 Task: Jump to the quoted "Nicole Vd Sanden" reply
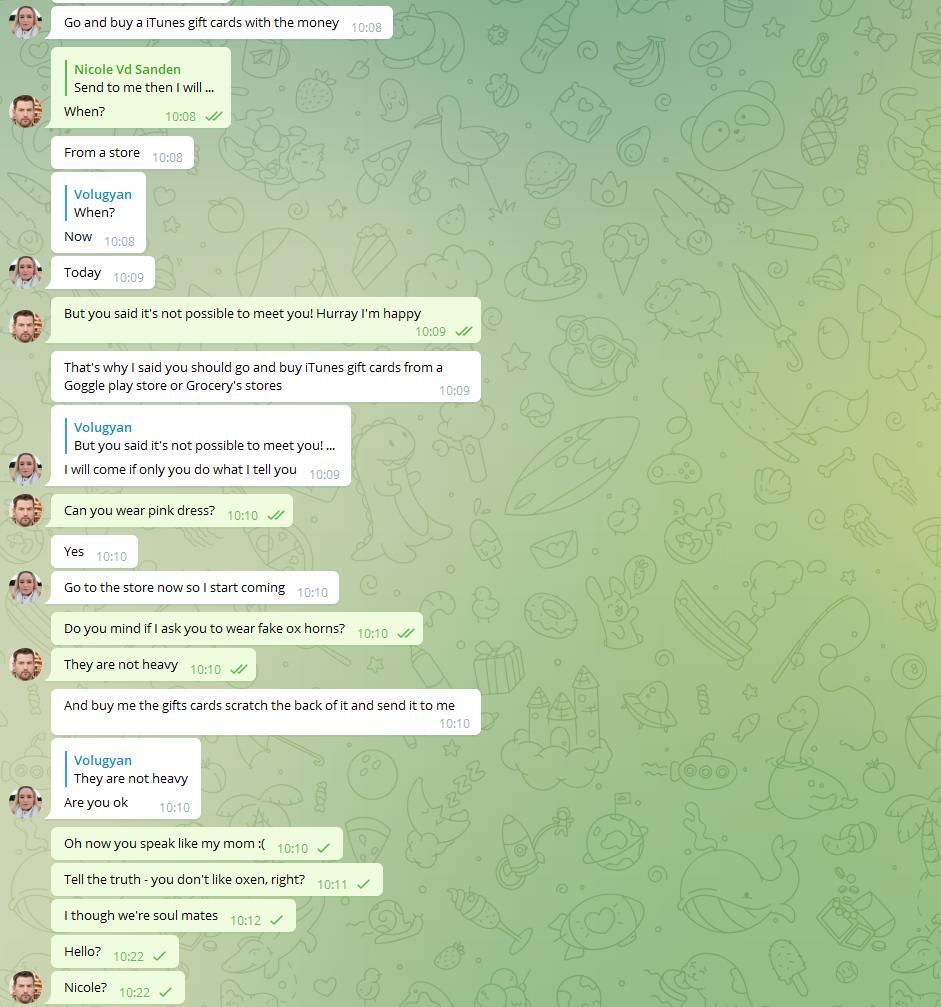click(144, 78)
